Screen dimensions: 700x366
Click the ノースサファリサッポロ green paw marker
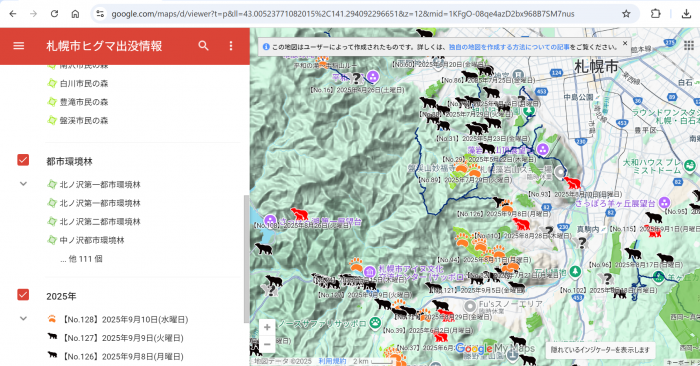(375, 323)
